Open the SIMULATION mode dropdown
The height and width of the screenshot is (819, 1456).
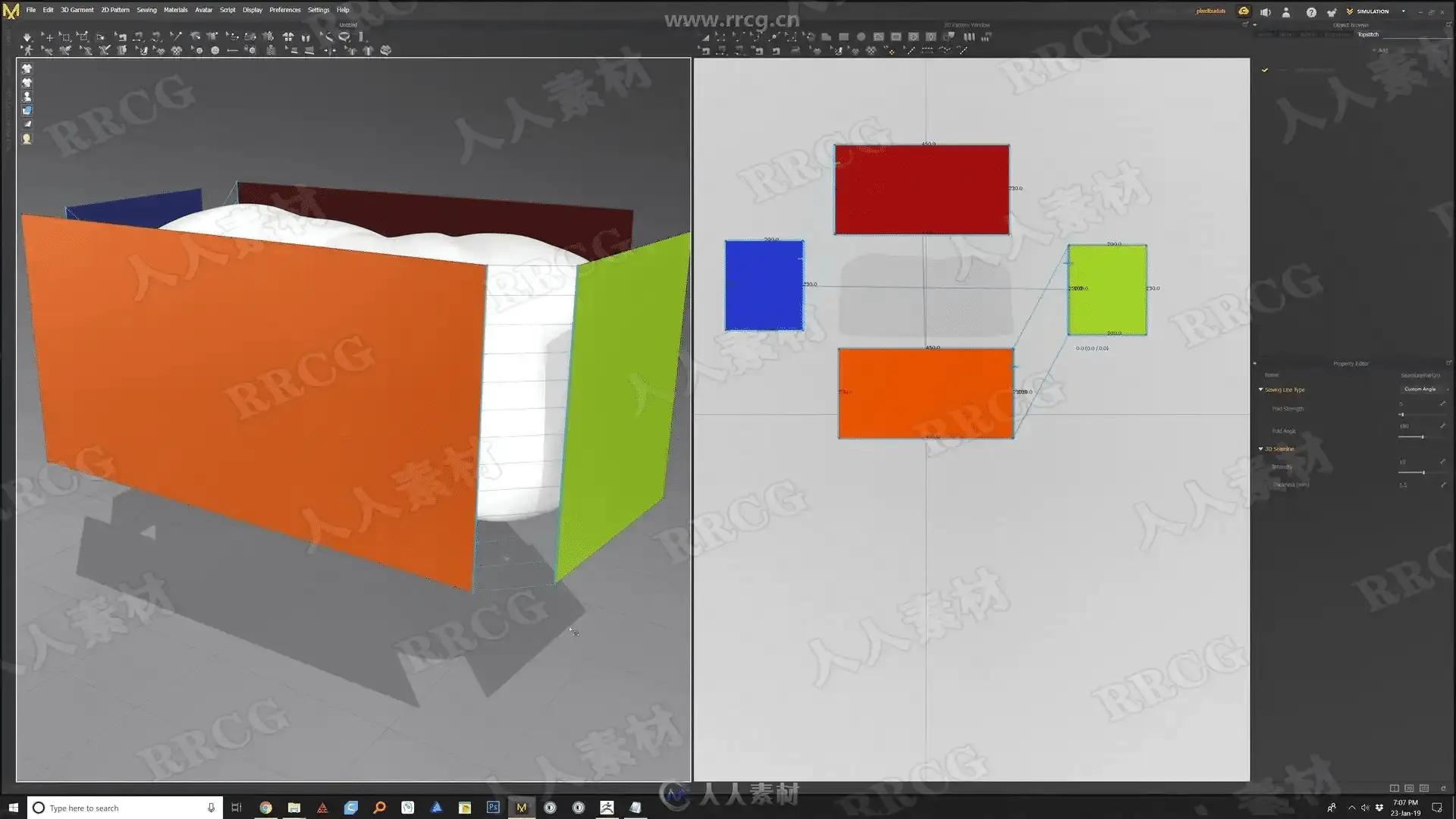pyautogui.click(x=1403, y=11)
